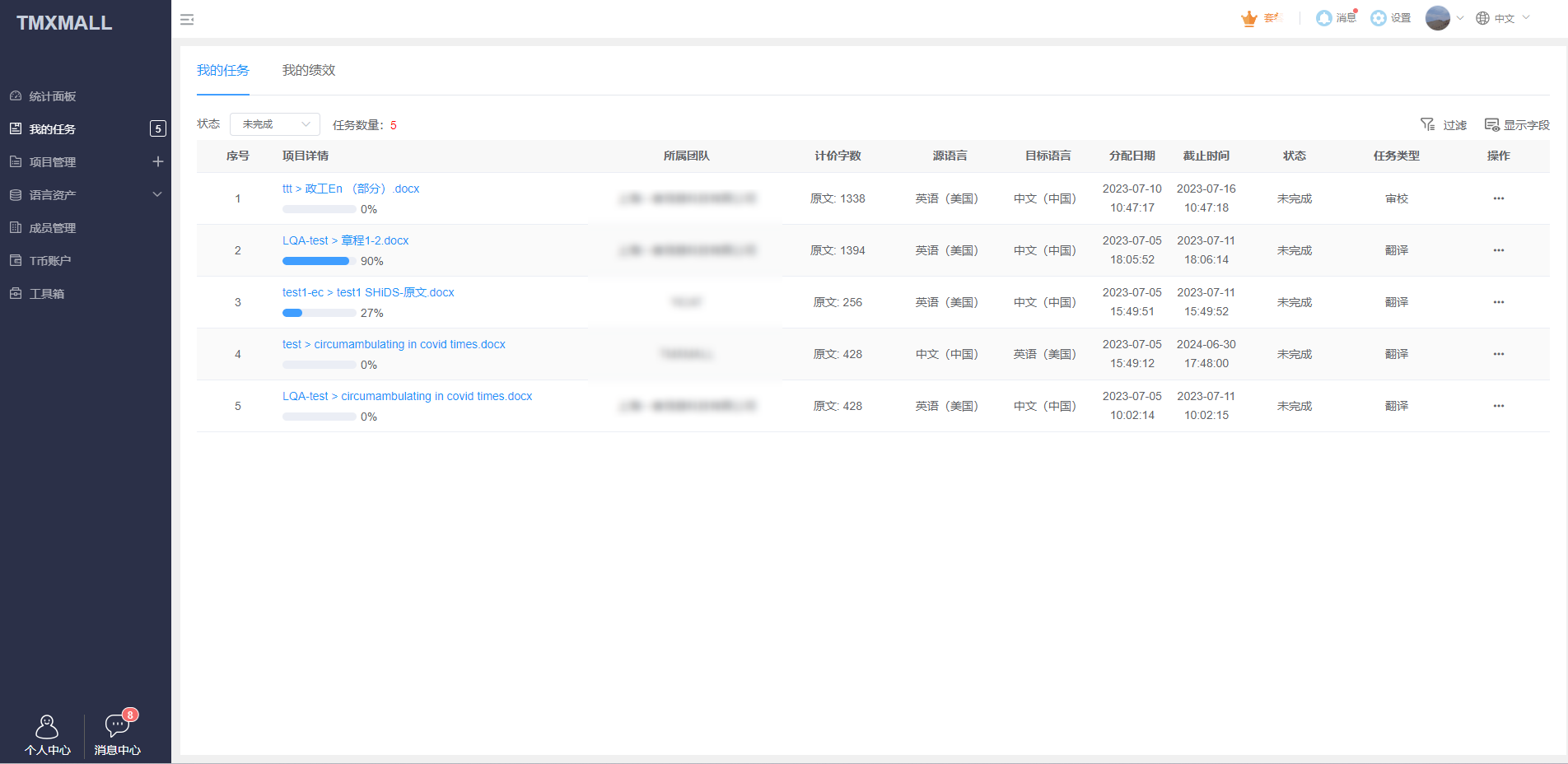Click the crown membership plan icon
This screenshot has width=1568, height=764.
pos(1249,18)
